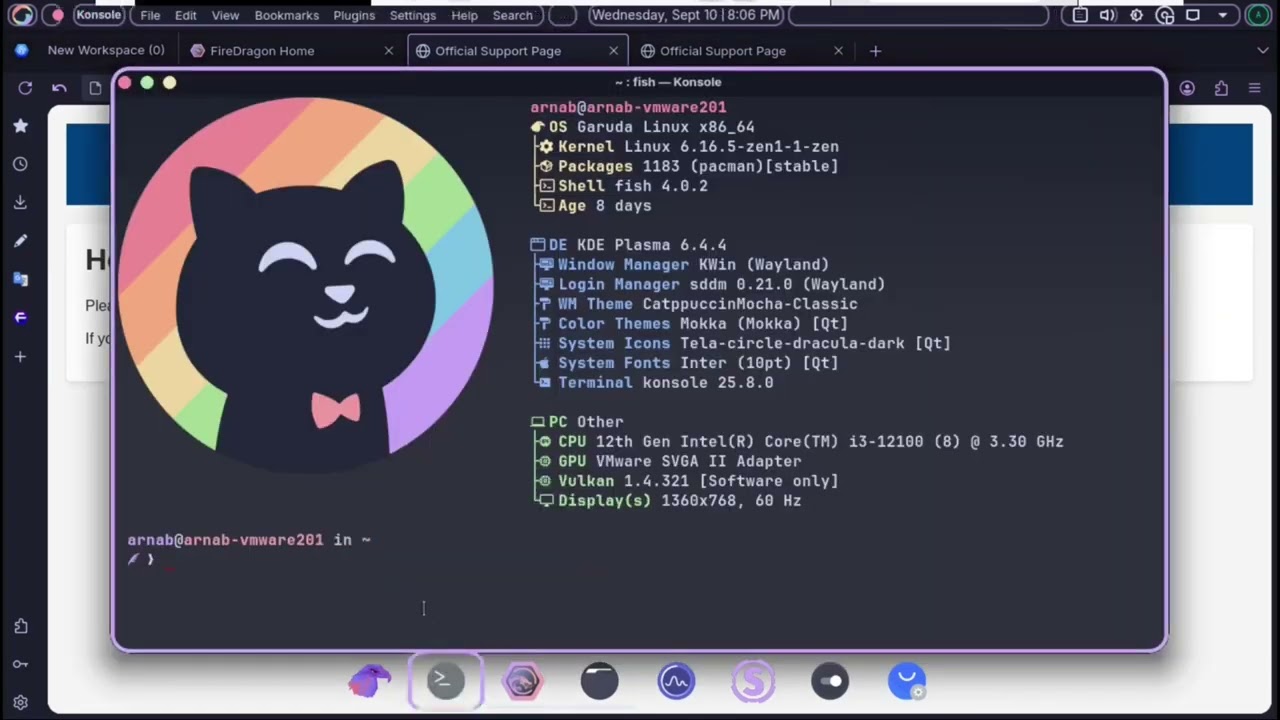Click the yellow Konsole window button
This screenshot has height=720, width=1280.
pos(169,83)
